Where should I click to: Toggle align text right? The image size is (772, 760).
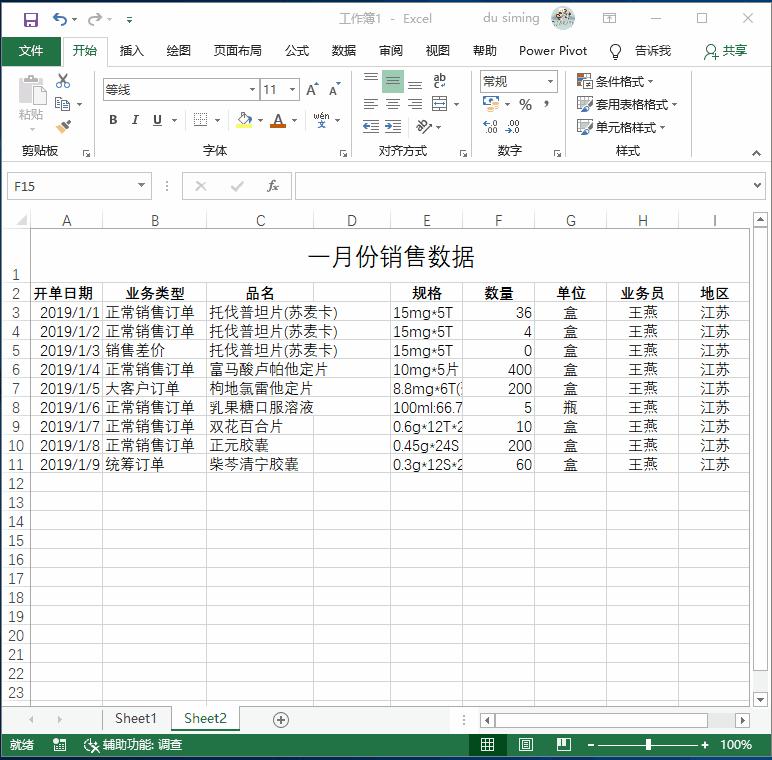pos(415,104)
